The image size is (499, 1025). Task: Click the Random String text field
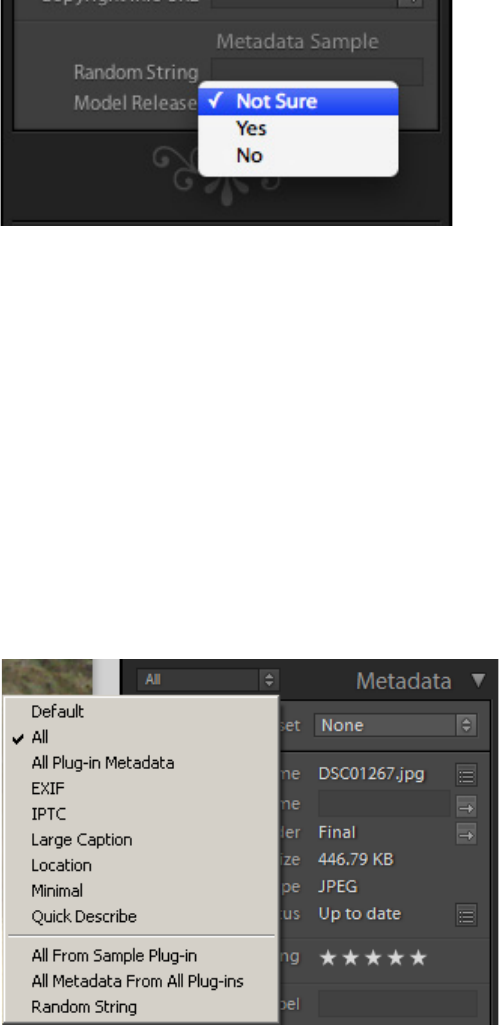coord(317,72)
